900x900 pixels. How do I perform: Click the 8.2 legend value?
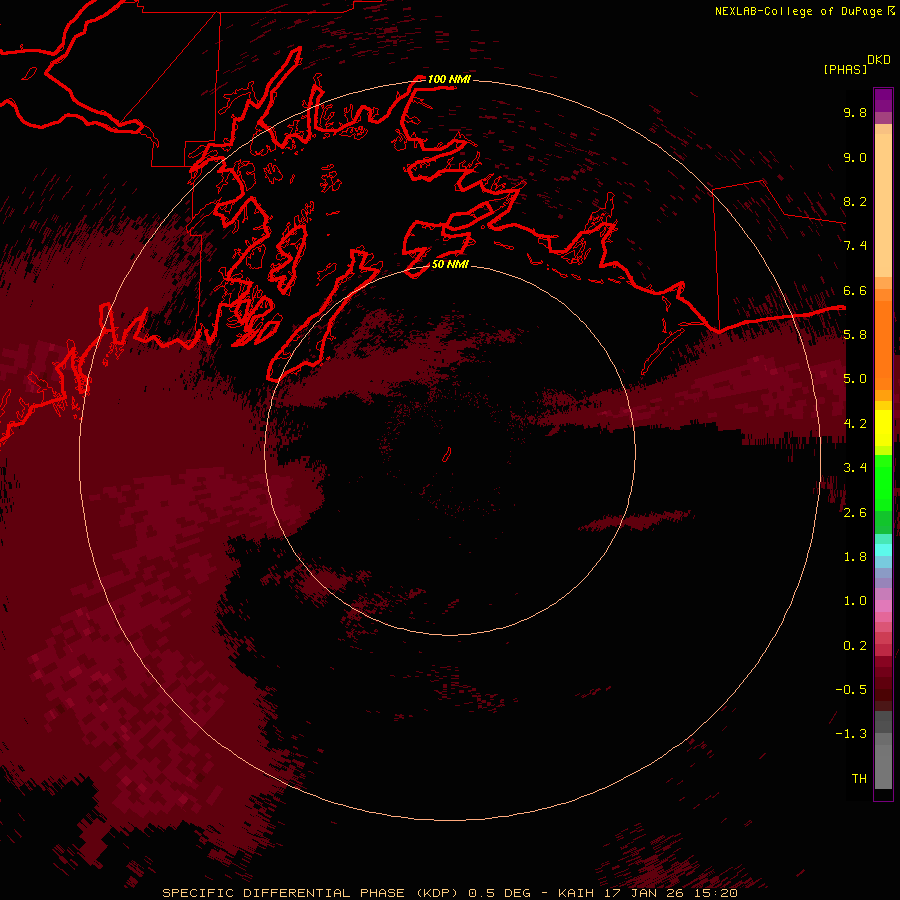click(x=855, y=201)
